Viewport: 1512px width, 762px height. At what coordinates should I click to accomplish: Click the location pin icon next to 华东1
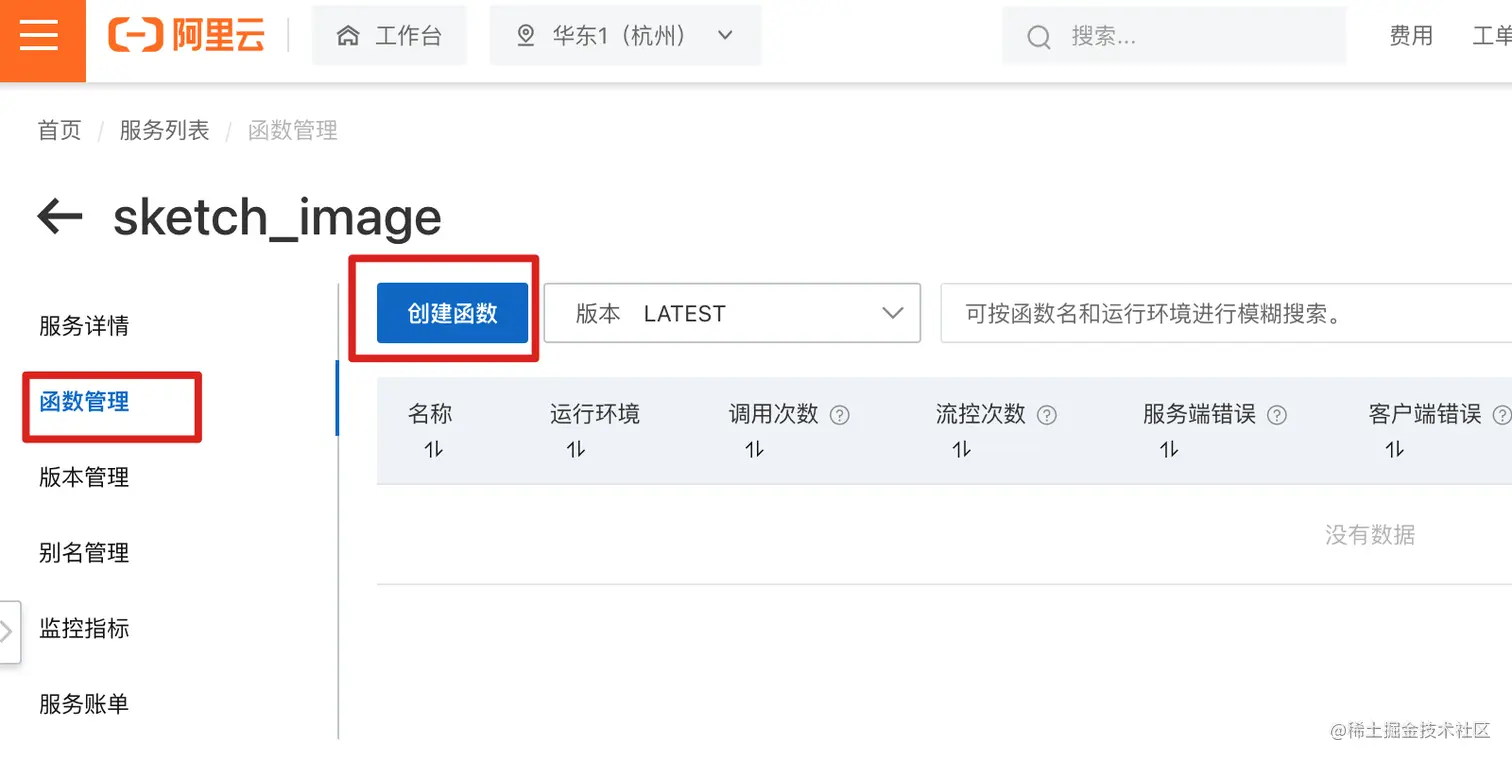point(525,37)
